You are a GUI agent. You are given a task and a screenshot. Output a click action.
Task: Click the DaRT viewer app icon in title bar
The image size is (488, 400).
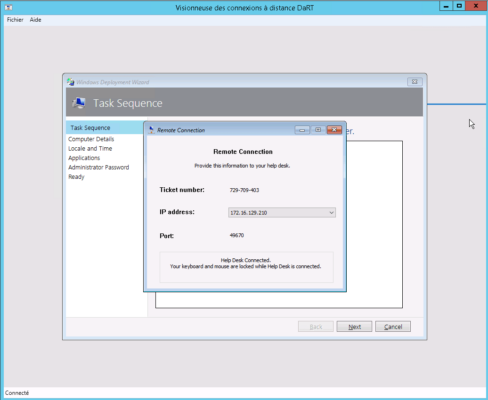point(9,7)
